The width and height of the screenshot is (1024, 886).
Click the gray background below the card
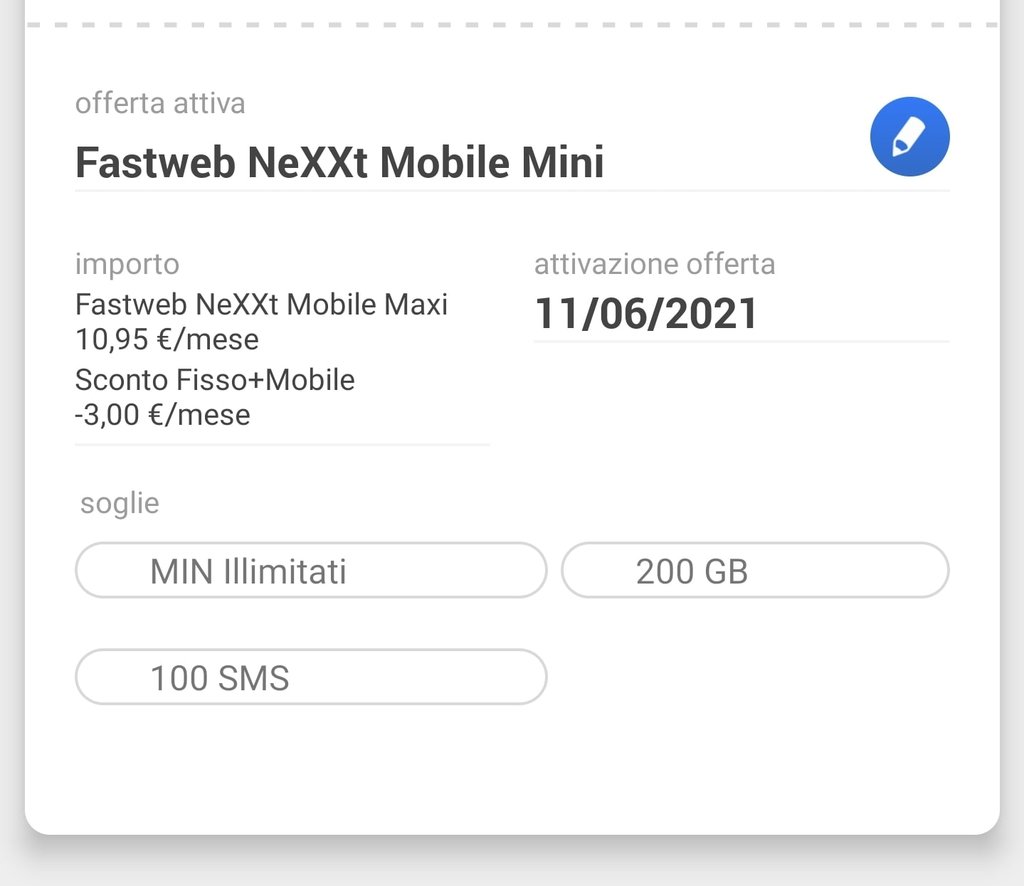(x=512, y=864)
